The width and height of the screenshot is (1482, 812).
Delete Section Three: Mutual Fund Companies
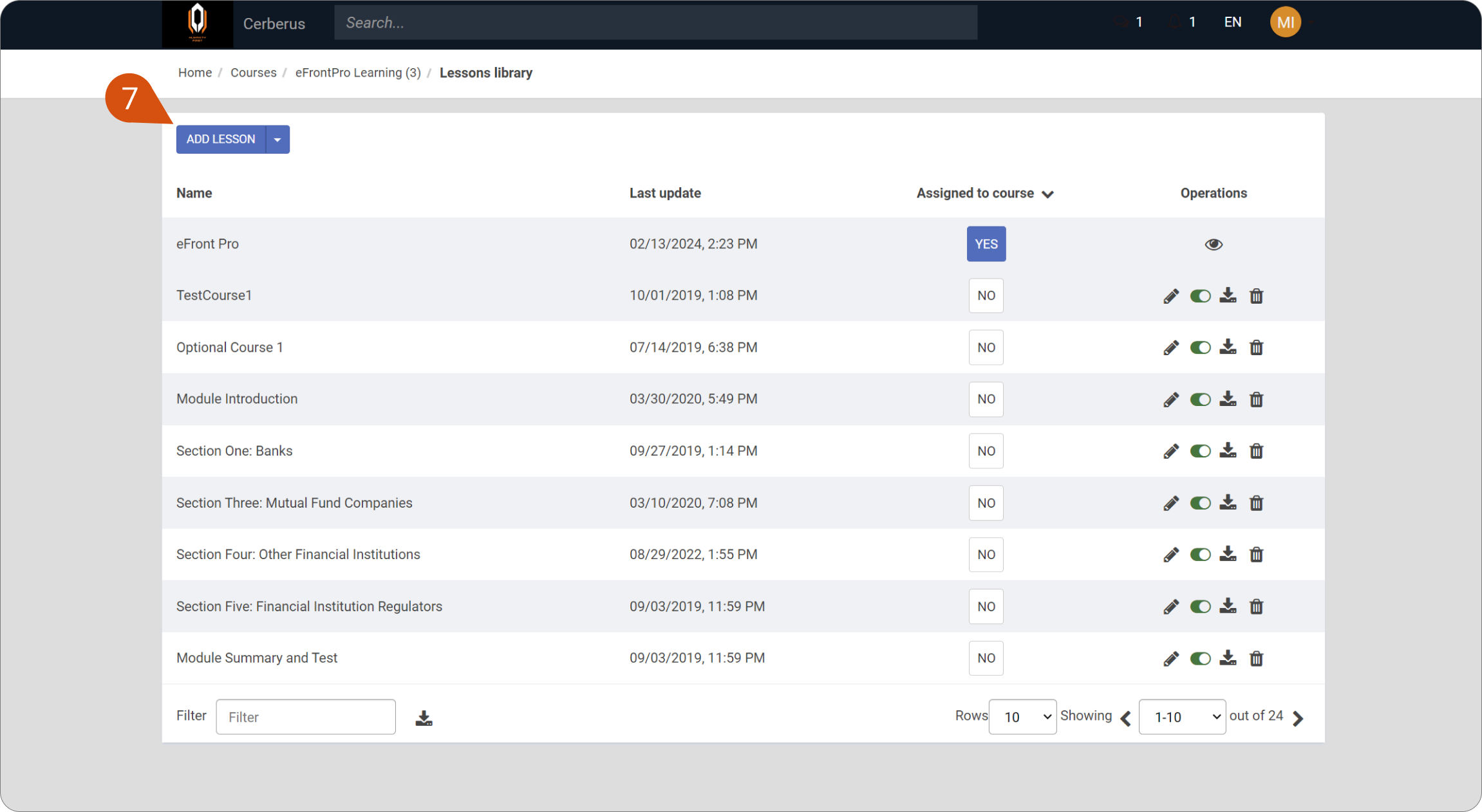coord(1256,503)
